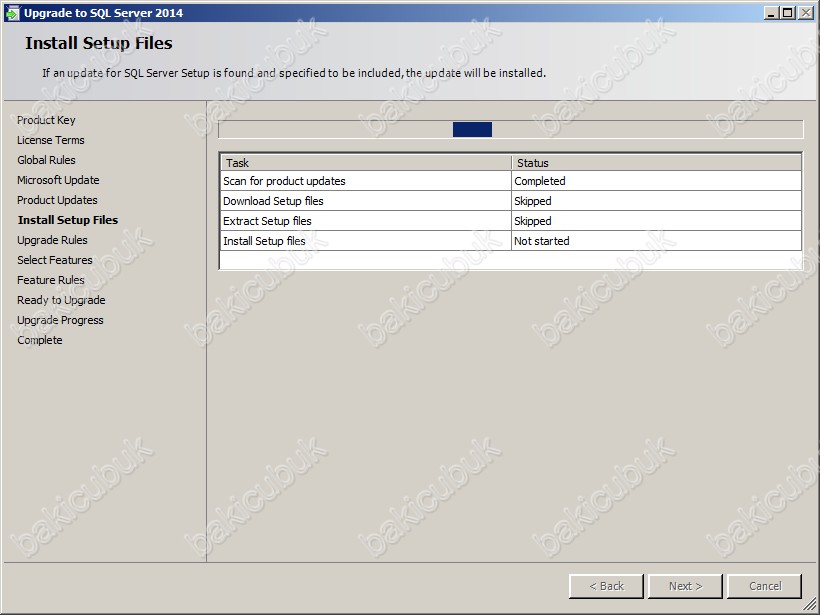Click the Next button

(685, 586)
